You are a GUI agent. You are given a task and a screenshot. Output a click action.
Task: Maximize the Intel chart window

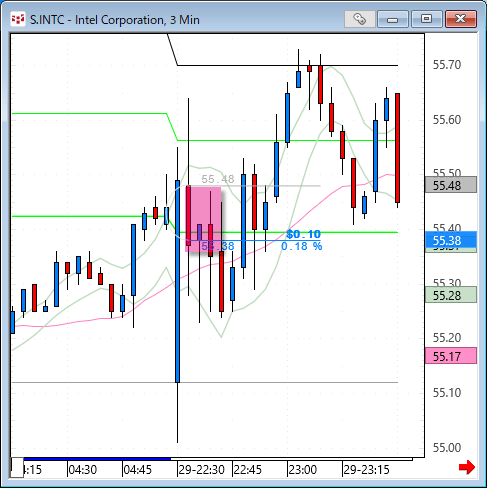pos(426,19)
